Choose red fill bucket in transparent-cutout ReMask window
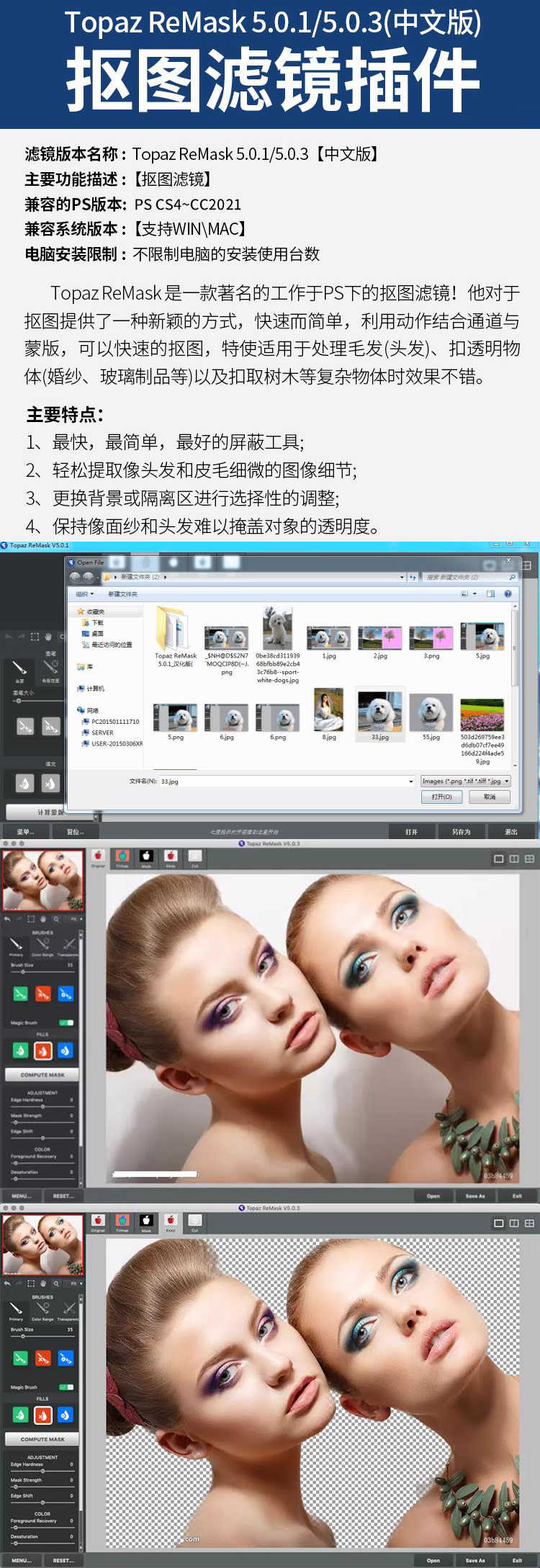 (x=42, y=1415)
